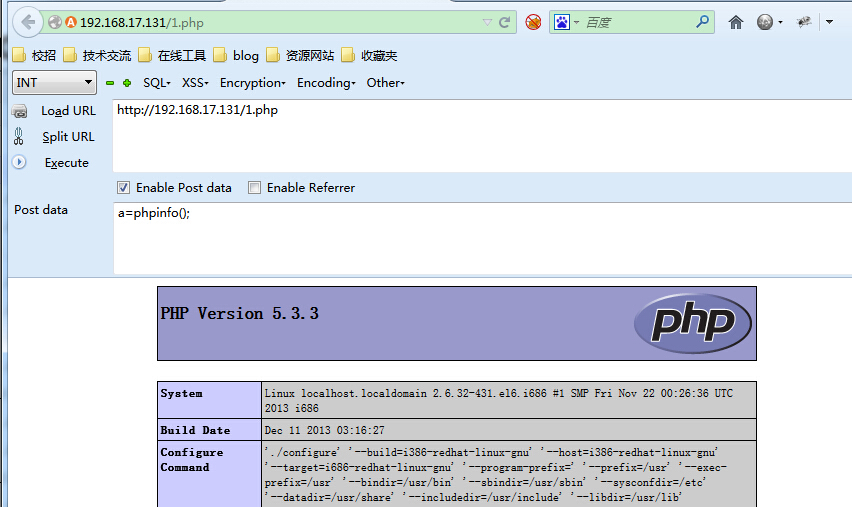Click the green minus HackBar icon
The height and width of the screenshot is (507, 852).
point(110,83)
